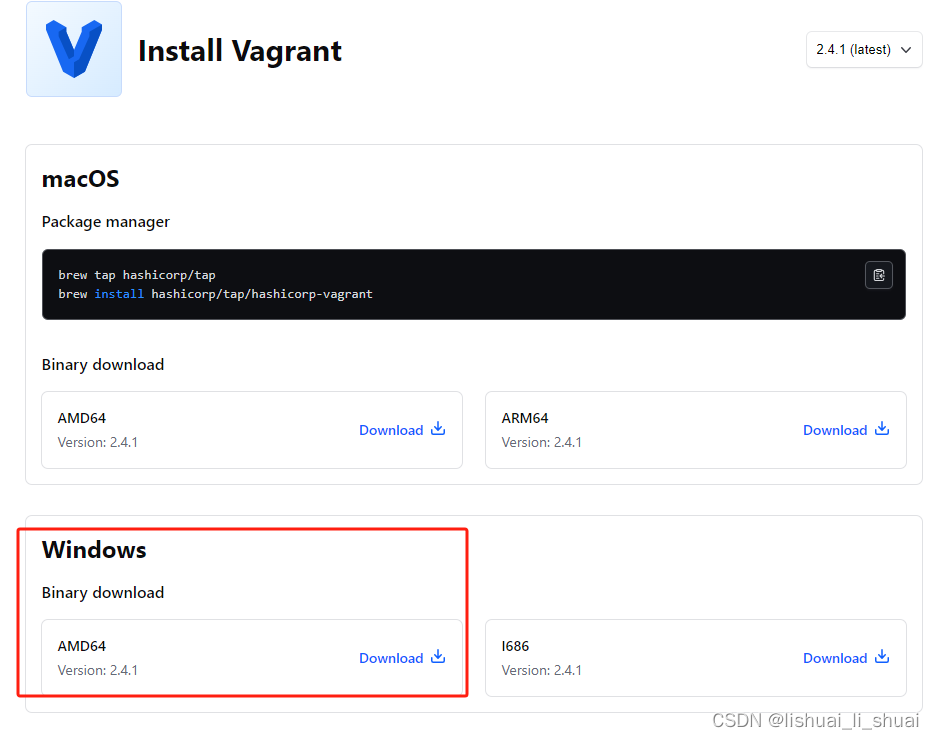This screenshot has height=739, width=934.
Task: Download the macOS AMD64 binary
Action: tap(392, 429)
